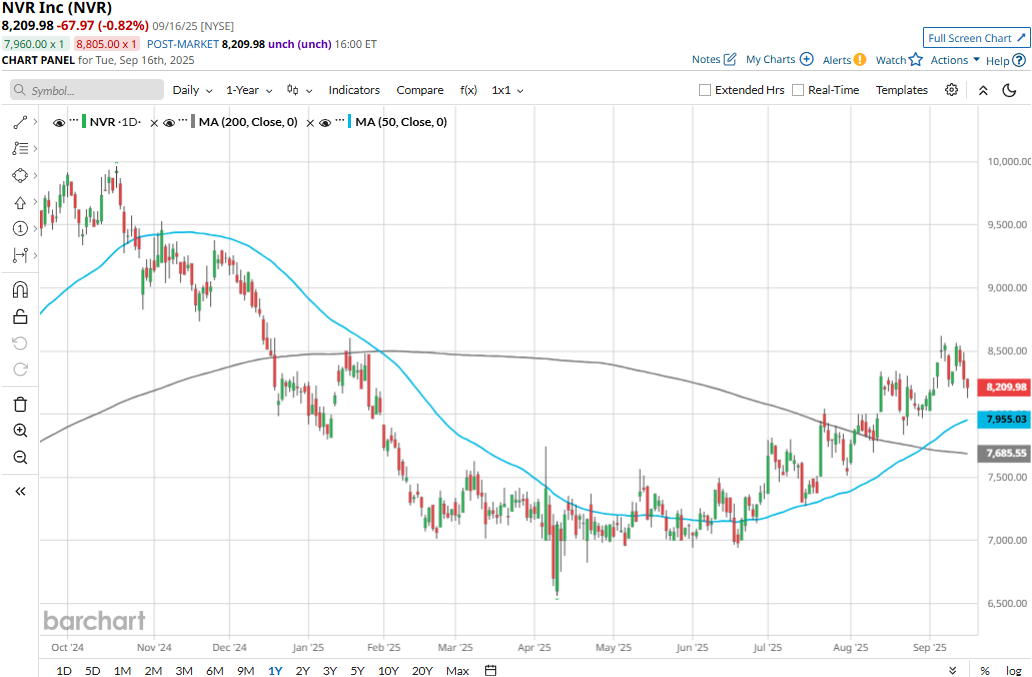Hide the MA (50, Close, 0) line
Image resolution: width=1032 pixels, height=677 pixels.
324,123
